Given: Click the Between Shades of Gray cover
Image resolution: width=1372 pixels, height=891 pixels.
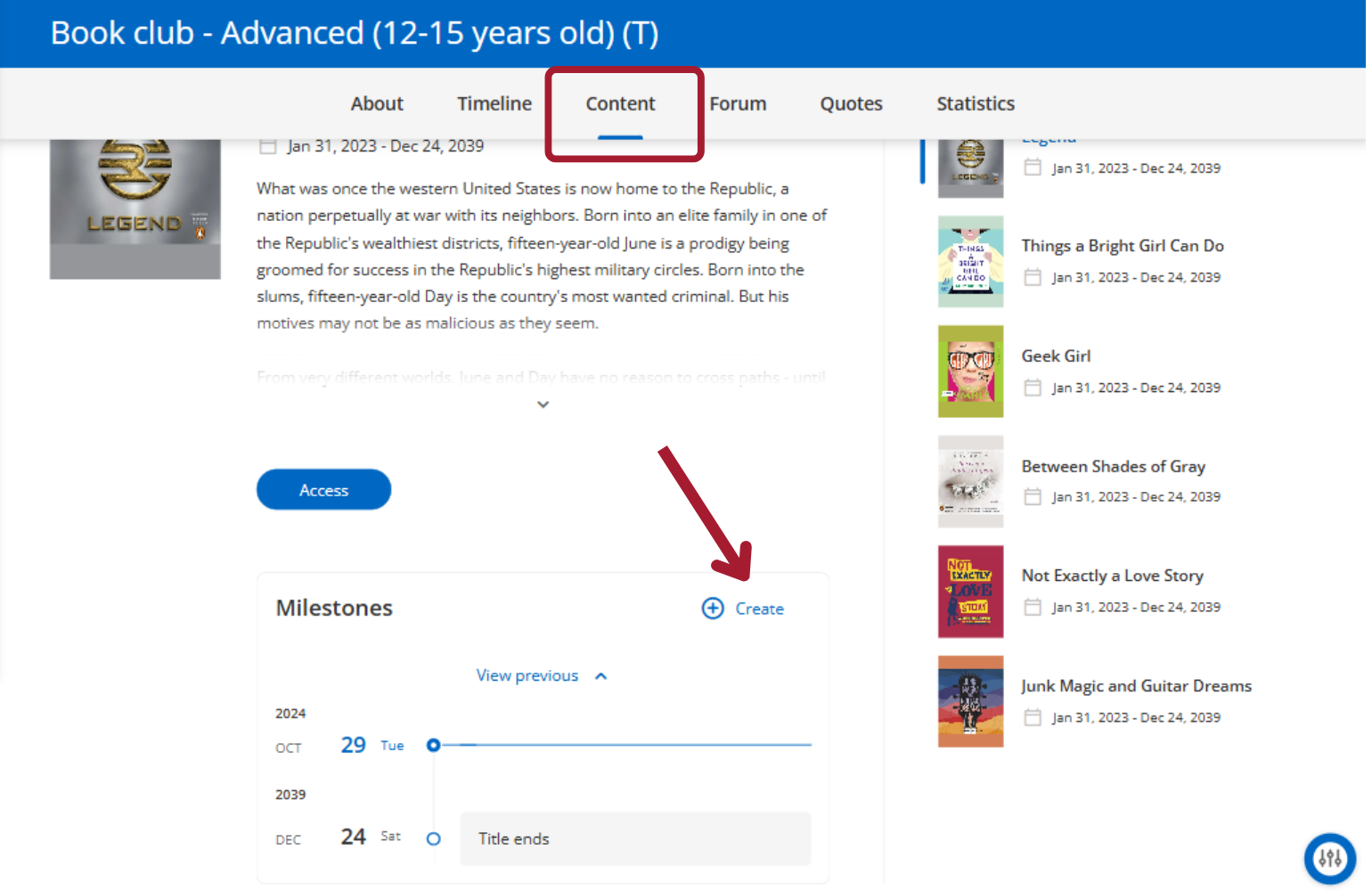Looking at the screenshot, I should point(970,481).
